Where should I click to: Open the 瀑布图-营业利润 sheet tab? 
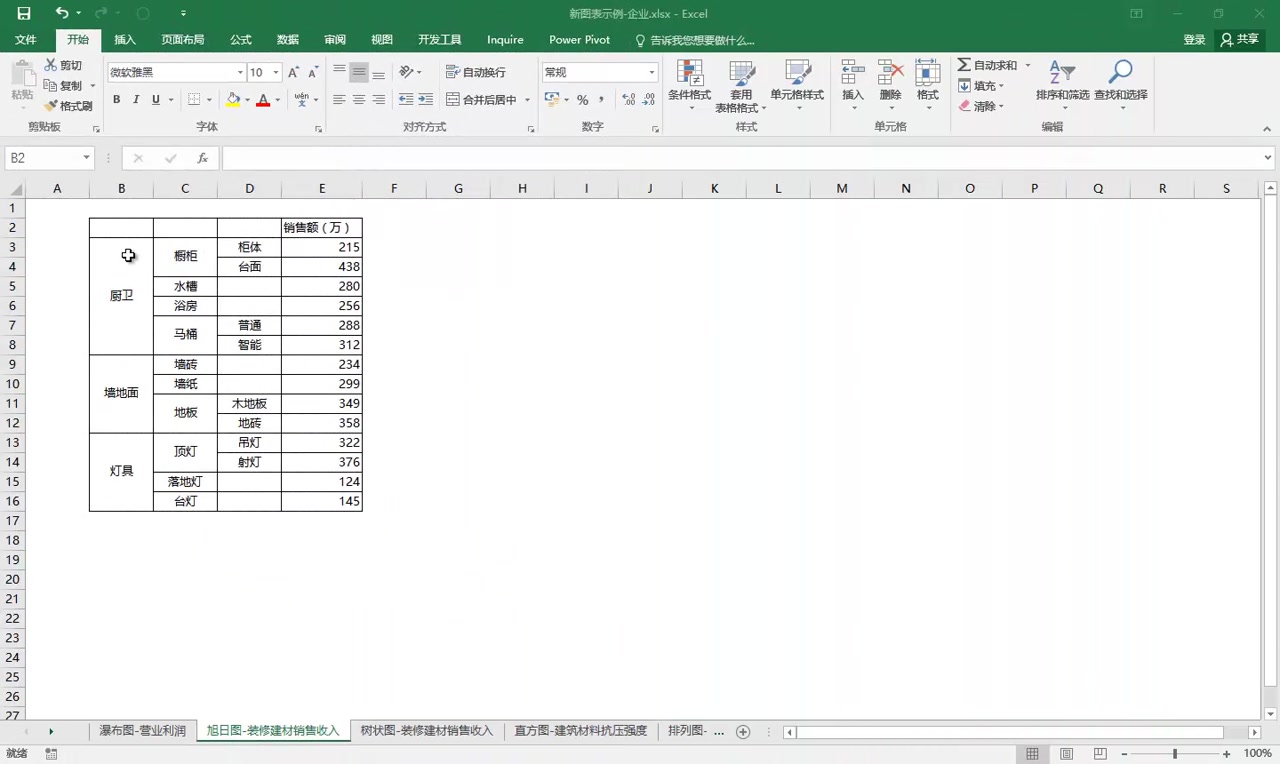coord(143,732)
